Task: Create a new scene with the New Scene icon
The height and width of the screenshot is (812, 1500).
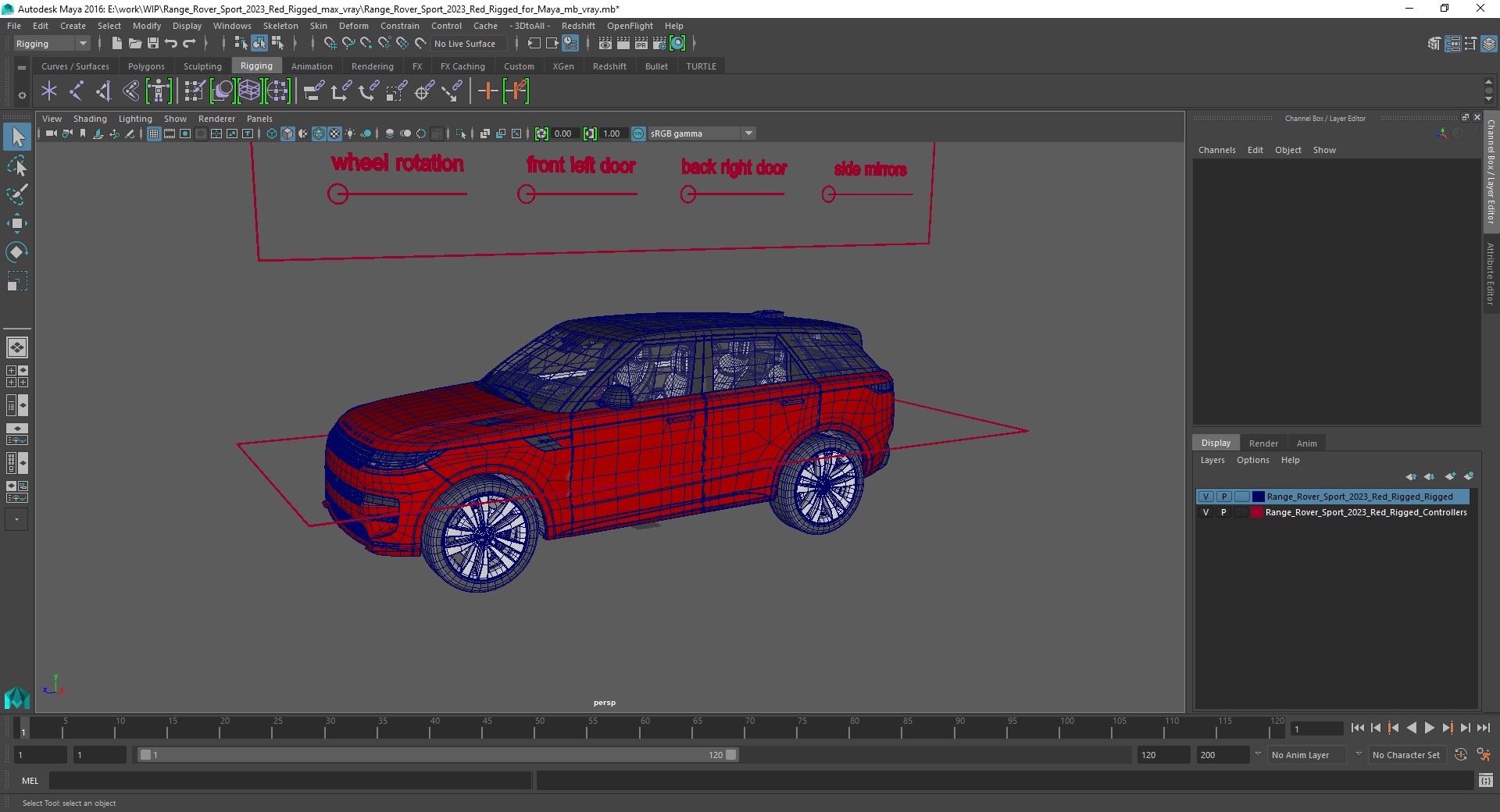Action: (x=116, y=44)
